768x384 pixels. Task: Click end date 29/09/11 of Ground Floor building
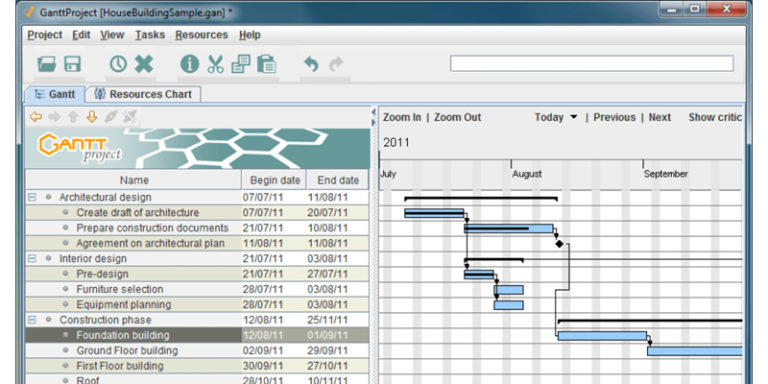(328, 351)
